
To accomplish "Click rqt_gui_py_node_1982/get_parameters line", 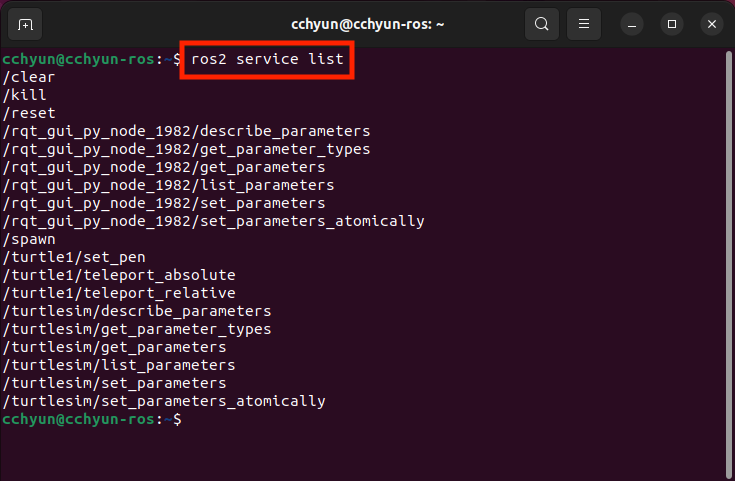I will (164, 167).
